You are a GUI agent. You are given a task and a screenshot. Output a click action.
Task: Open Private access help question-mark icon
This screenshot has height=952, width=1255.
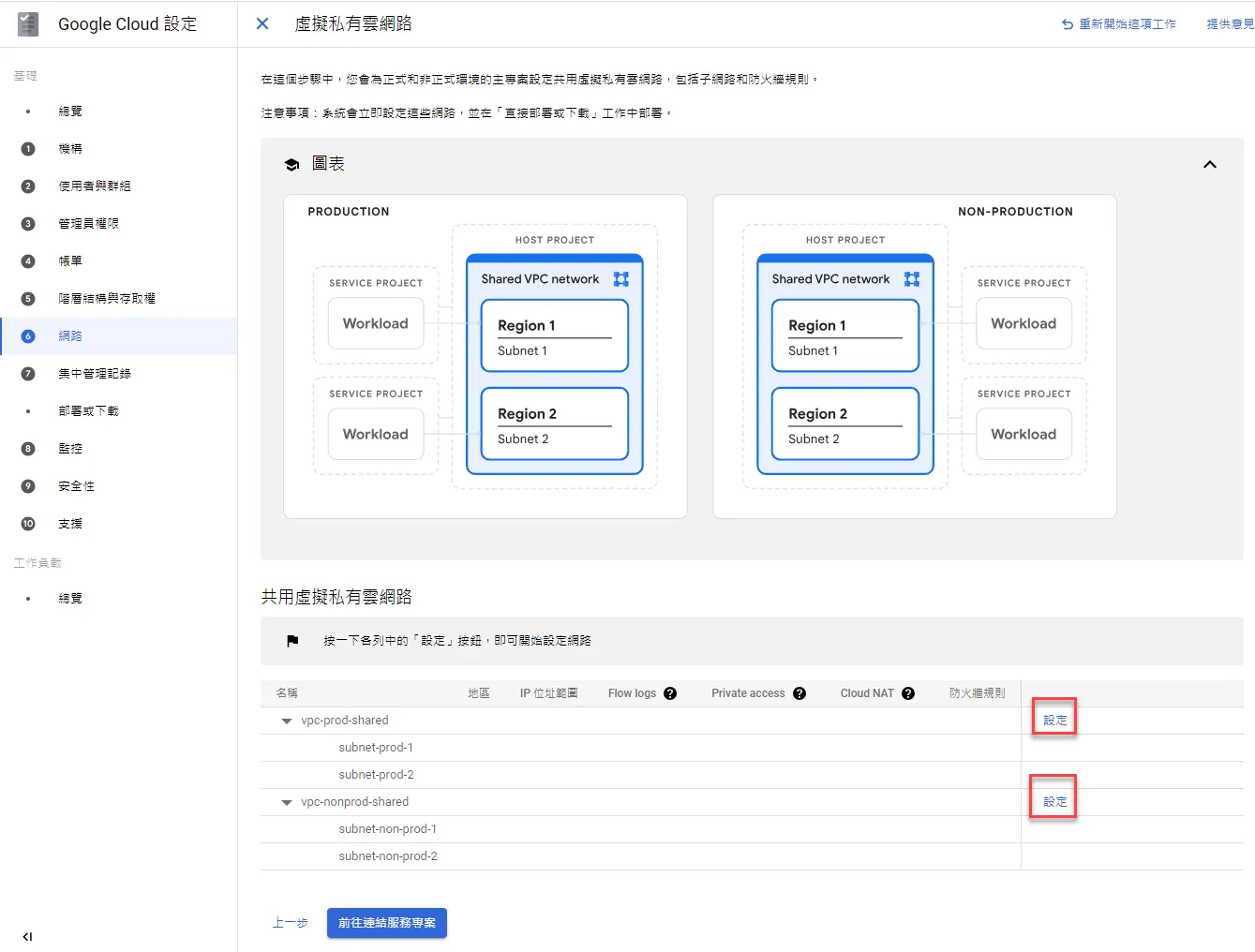pyautogui.click(x=799, y=693)
